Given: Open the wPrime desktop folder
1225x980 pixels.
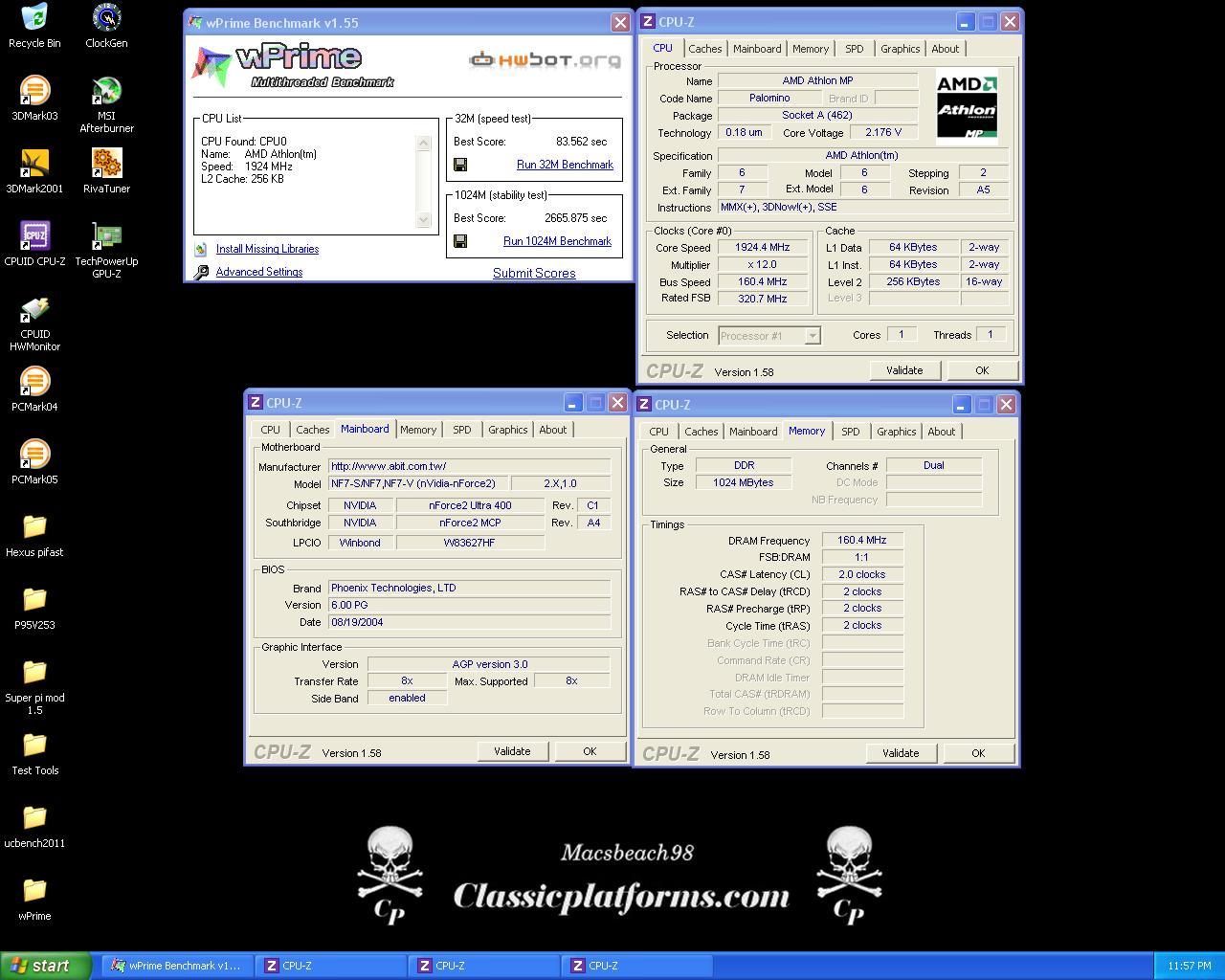Looking at the screenshot, I should coord(34,899).
